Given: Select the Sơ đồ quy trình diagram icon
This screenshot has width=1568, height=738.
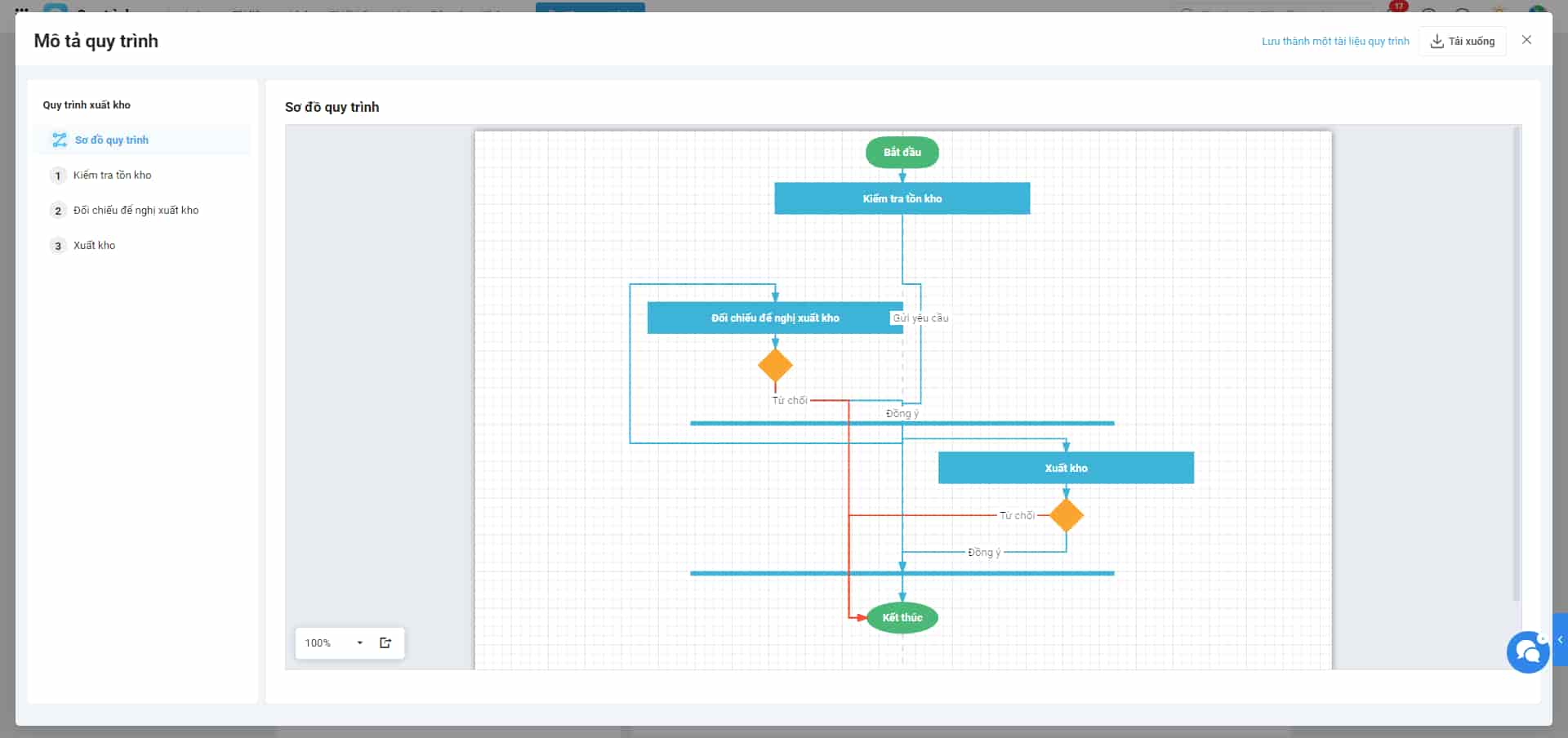Looking at the screenshot, I should (x=60, y=140).
